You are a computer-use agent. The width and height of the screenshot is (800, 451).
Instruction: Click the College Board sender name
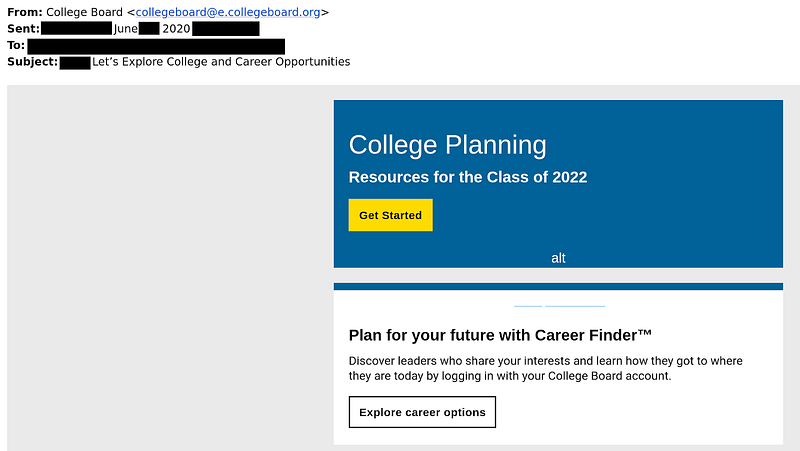84,12
